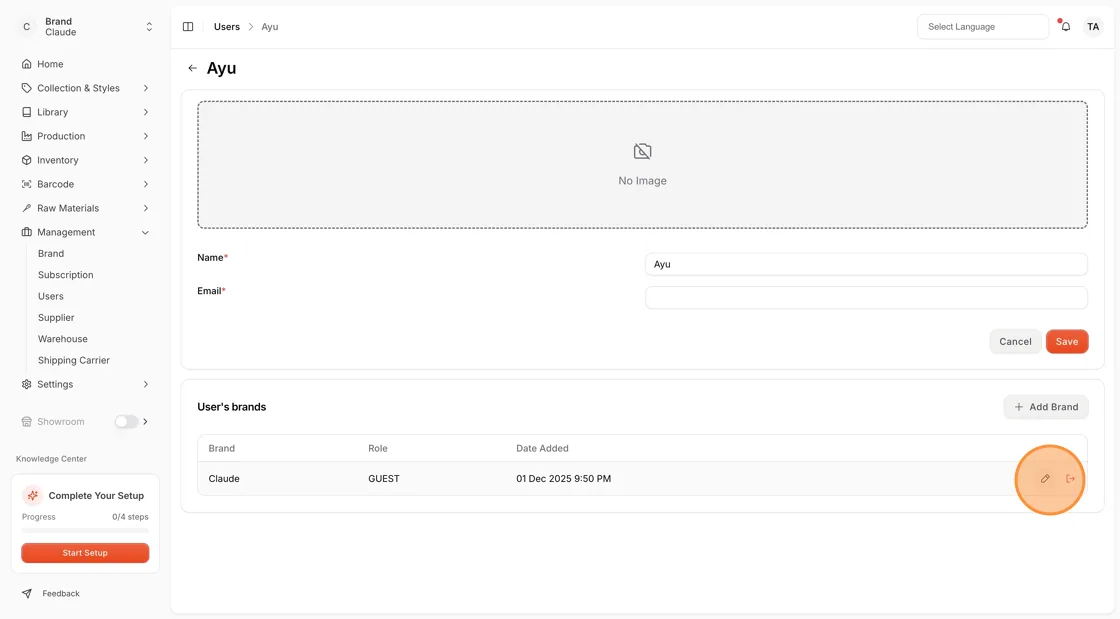Click the Home house icon
The width and height of the screenshot is (1120, 619).
[26, 64]
